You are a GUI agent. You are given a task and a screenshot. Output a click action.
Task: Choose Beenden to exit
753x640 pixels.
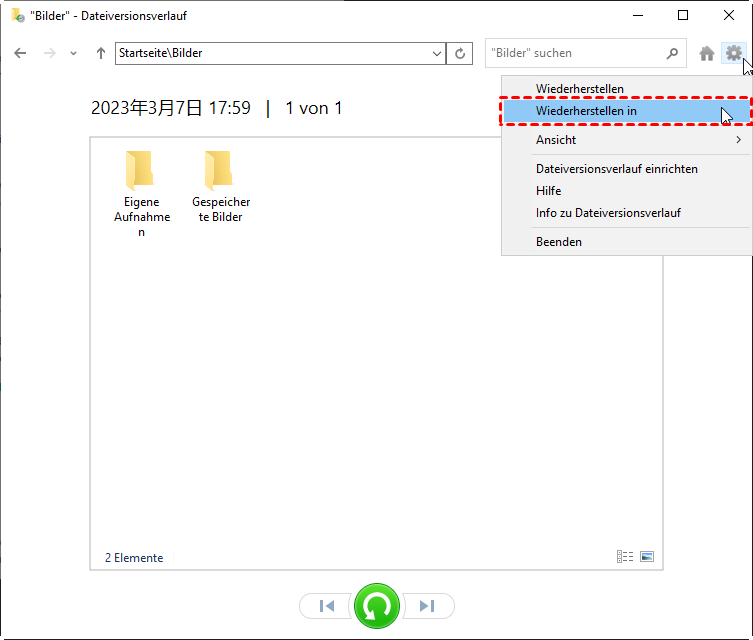(626, 242)
